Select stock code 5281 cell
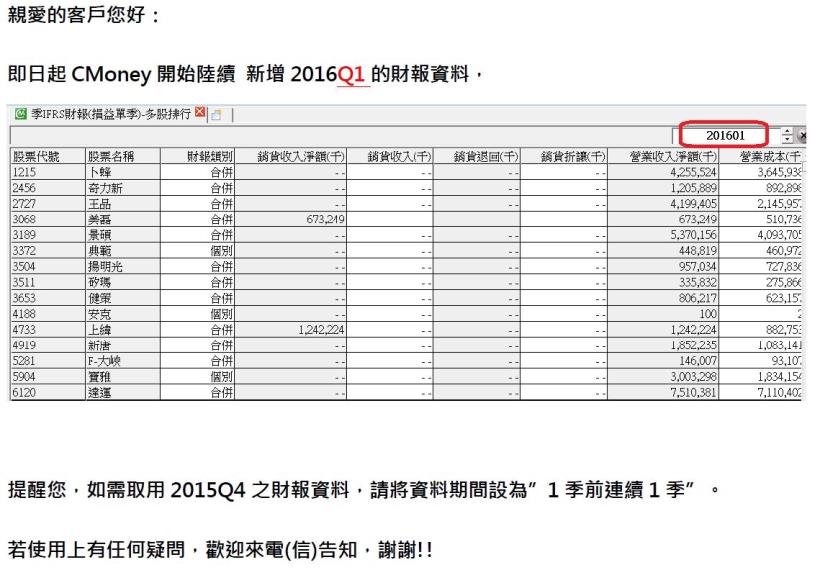 tap(48, 361)
